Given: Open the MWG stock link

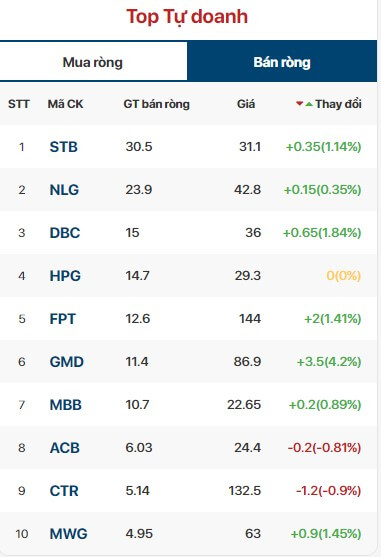Looking at the screenshot, I should [x=69, y=534].
